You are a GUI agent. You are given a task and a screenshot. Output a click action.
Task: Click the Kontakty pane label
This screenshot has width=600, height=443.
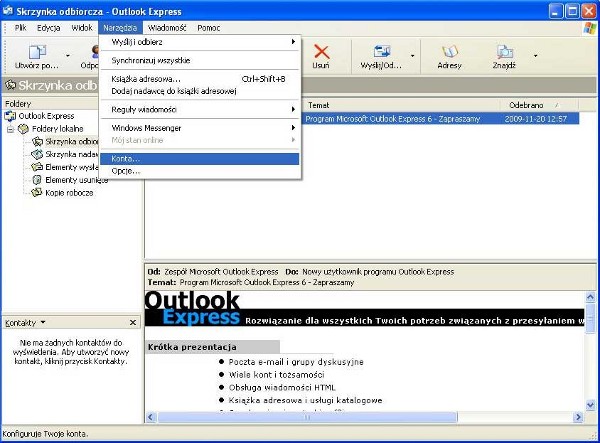pos(20,323)
